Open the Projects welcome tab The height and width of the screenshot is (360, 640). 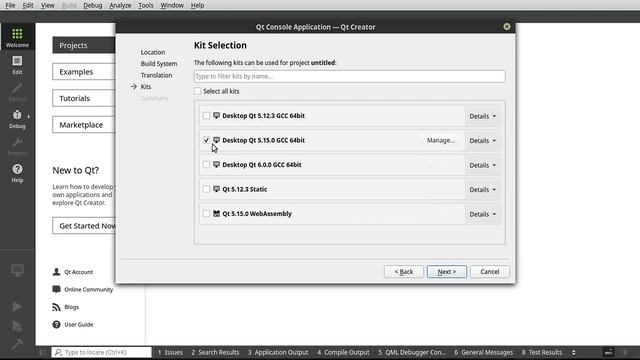84,45
